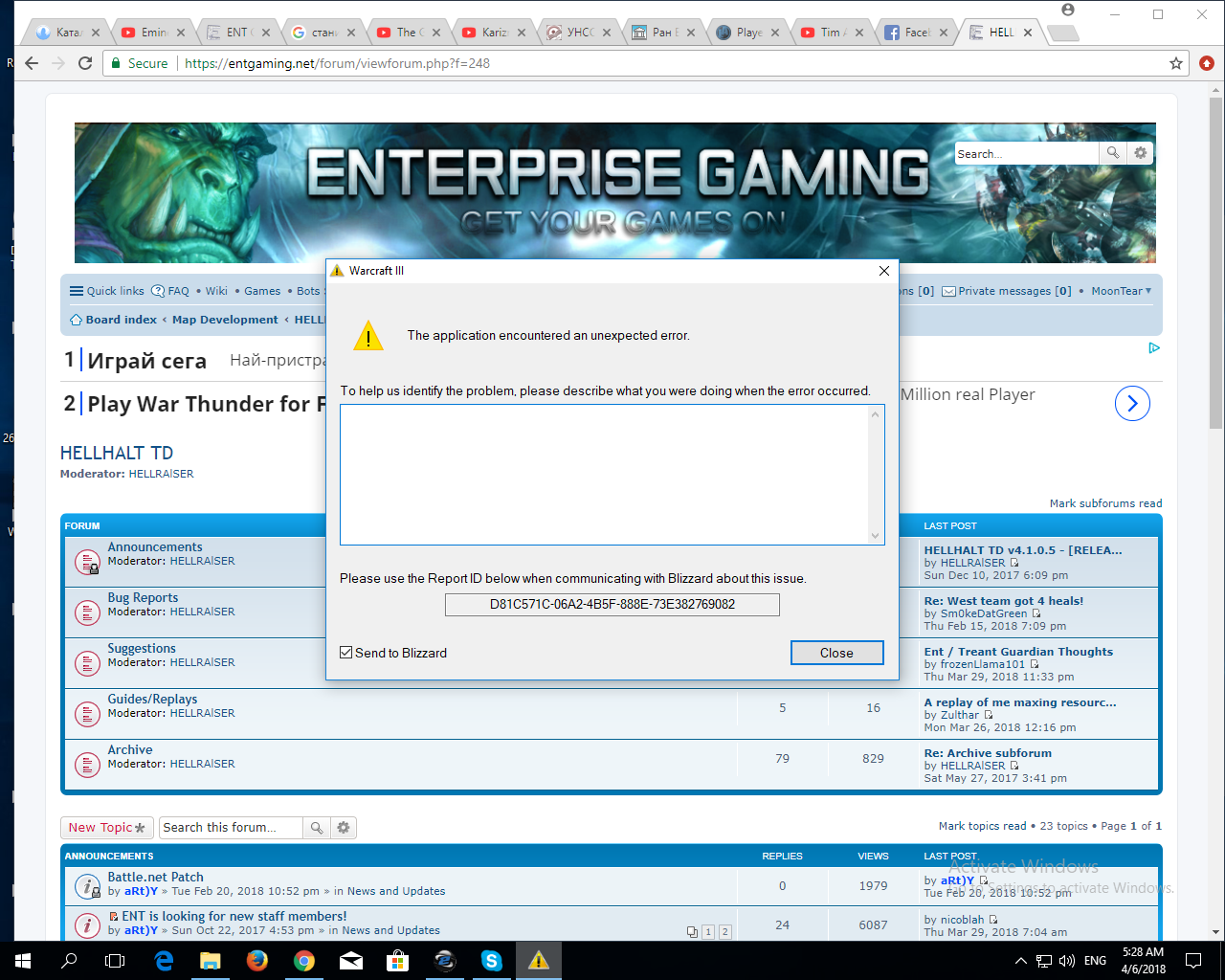This screenshot has width=1225, height=980.
Task: Click the Warcraft III dialog X button
Action: [x=883, y=271]
